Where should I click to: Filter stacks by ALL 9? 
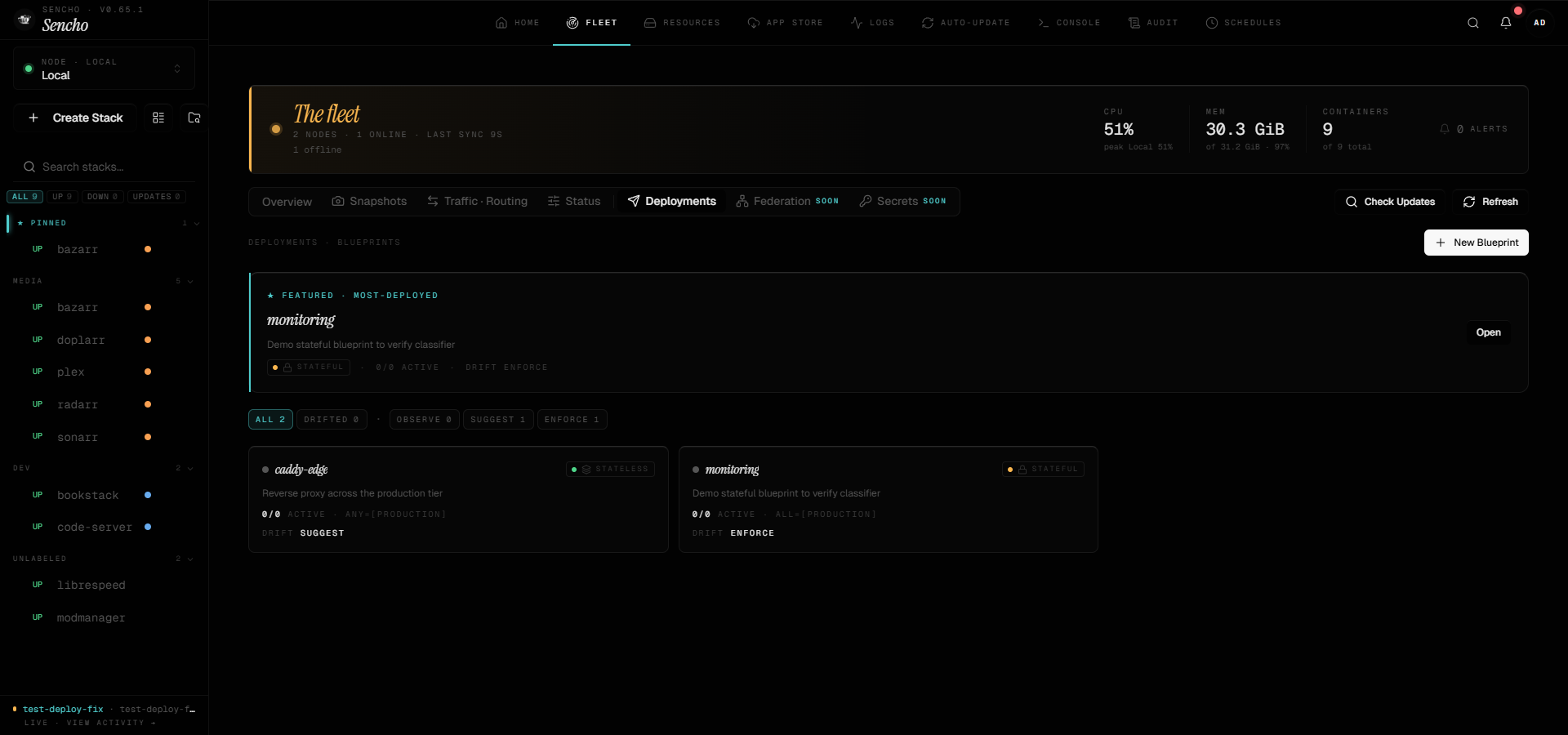click(24, 197)
